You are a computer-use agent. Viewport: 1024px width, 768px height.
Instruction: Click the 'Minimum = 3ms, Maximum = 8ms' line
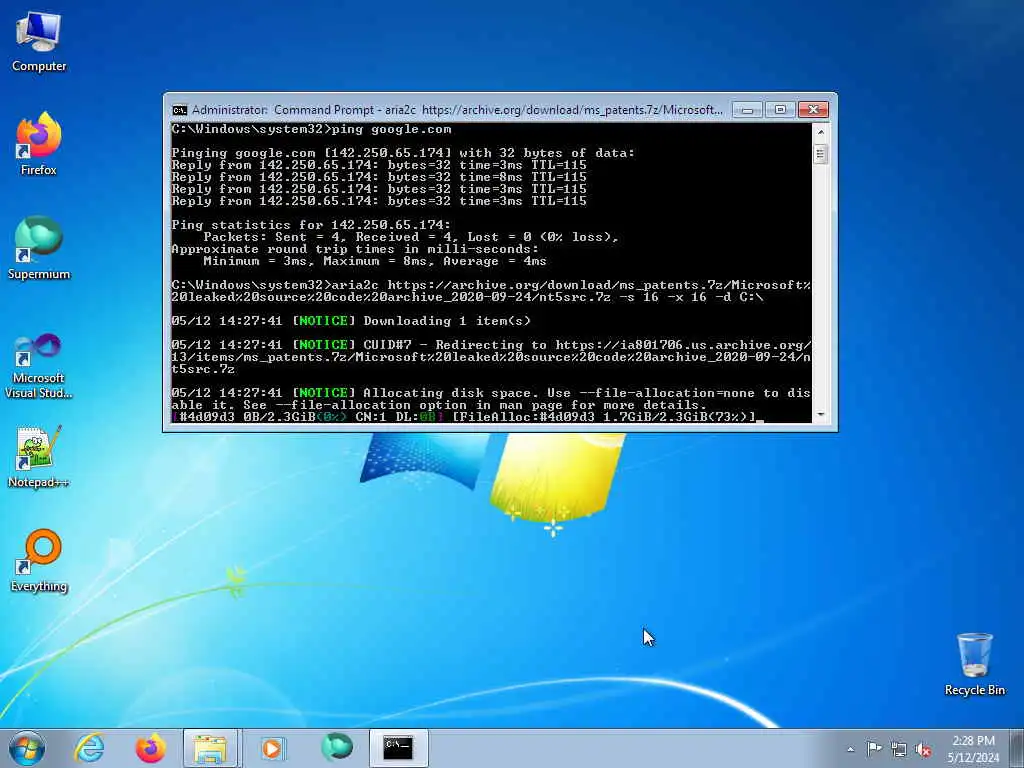click(x=375, y=261)
